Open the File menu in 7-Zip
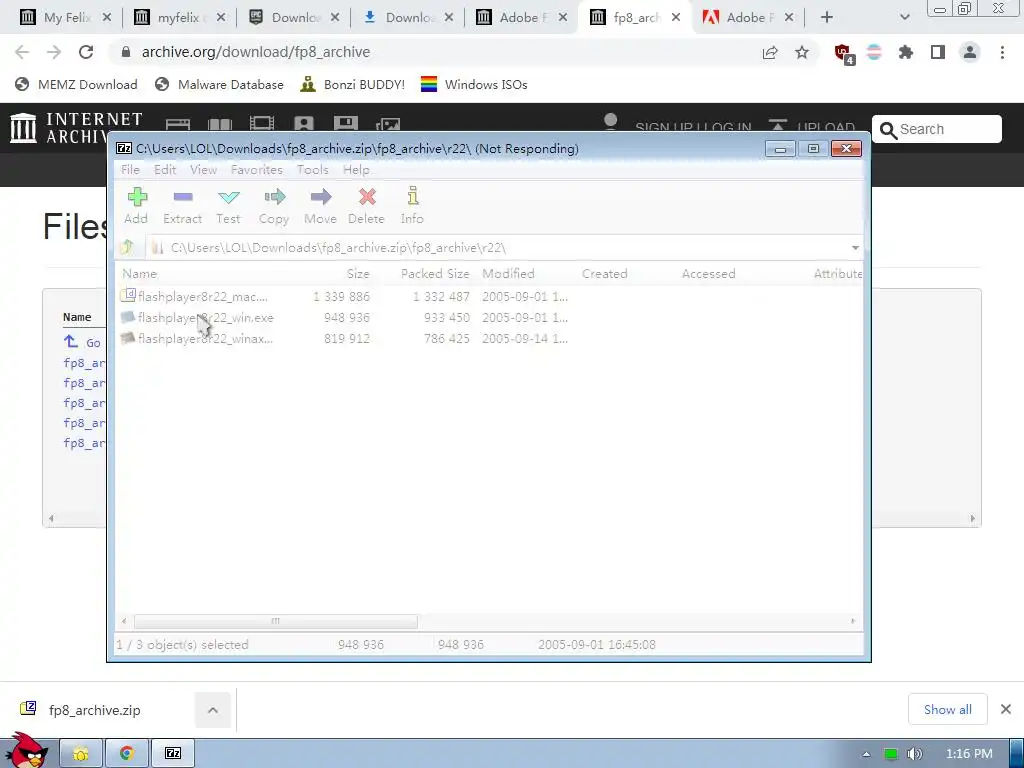Image resolution: width=1024 pixels, height=768 pixels. (x=130, y=170)
